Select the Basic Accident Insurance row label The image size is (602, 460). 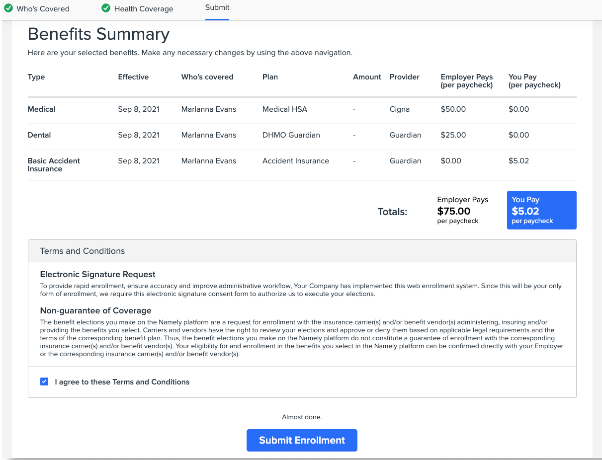(x=54, y=164)
